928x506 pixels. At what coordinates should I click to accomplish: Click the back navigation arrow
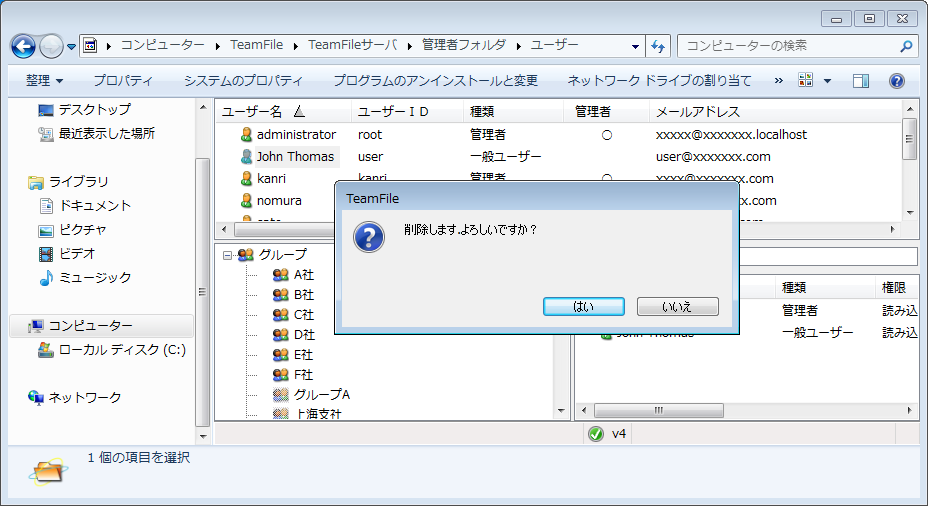tap(24, 46)
